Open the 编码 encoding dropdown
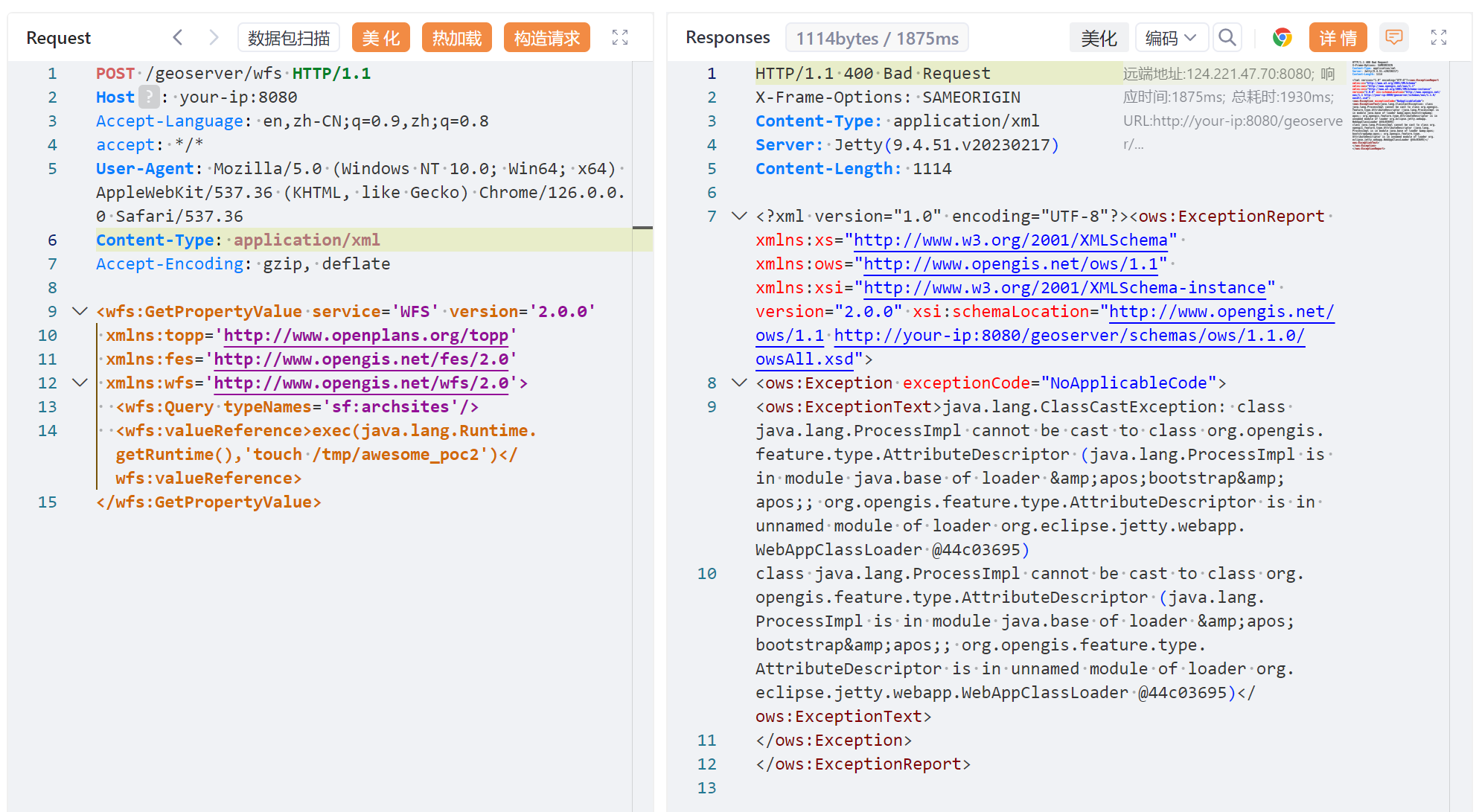 coord(1171,38)
